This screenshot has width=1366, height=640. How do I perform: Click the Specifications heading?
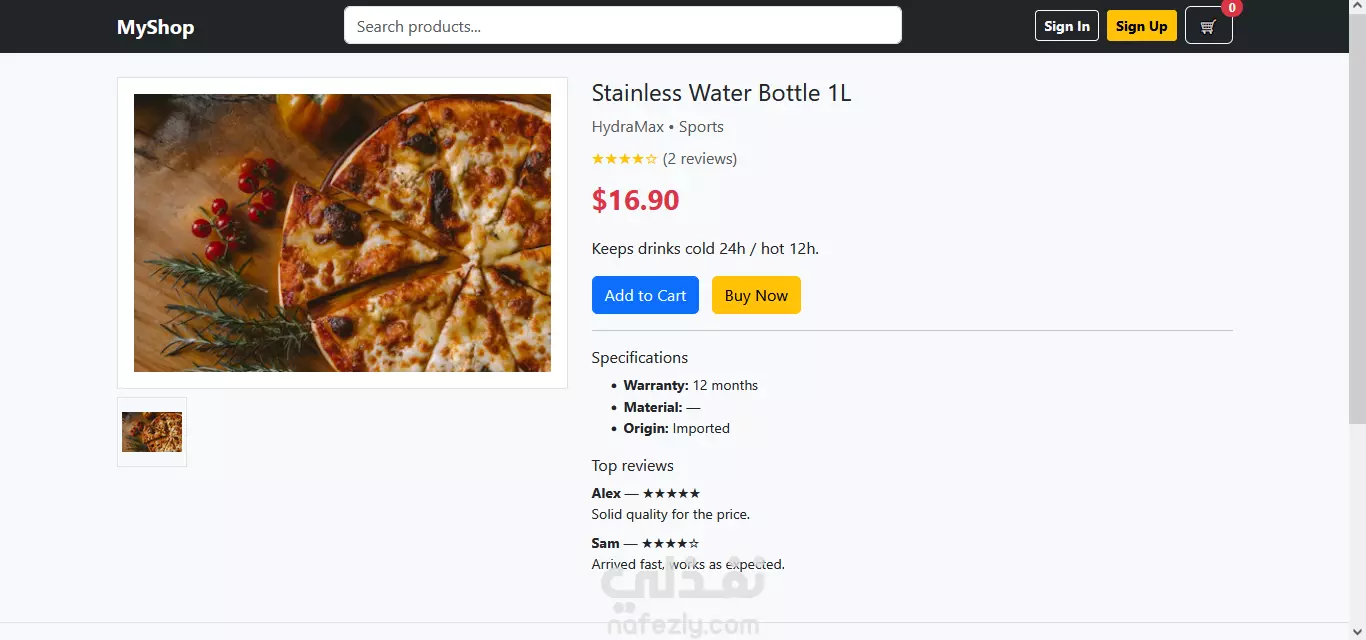coord(639,358)
